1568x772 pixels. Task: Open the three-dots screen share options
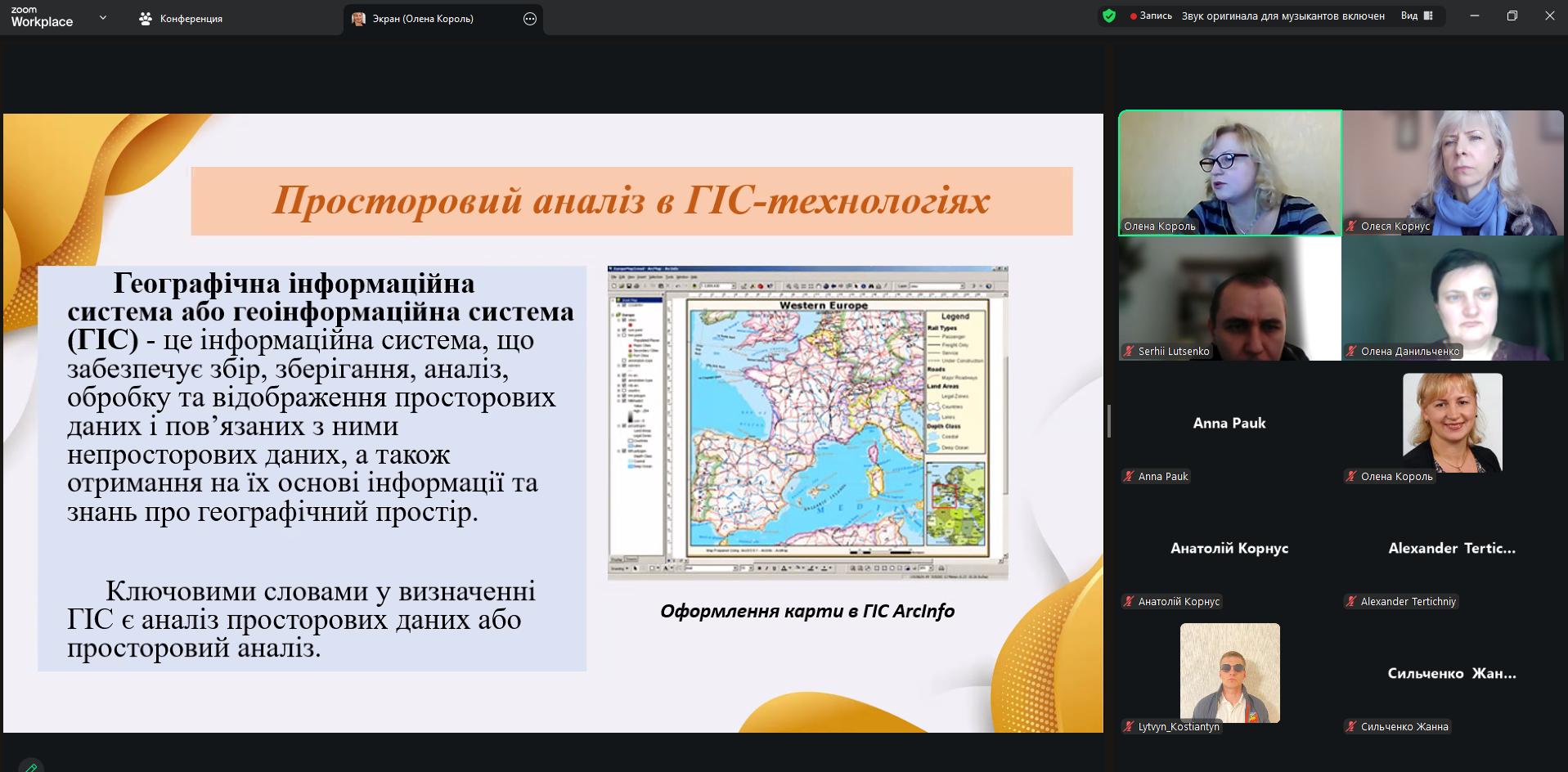(530, 19)
